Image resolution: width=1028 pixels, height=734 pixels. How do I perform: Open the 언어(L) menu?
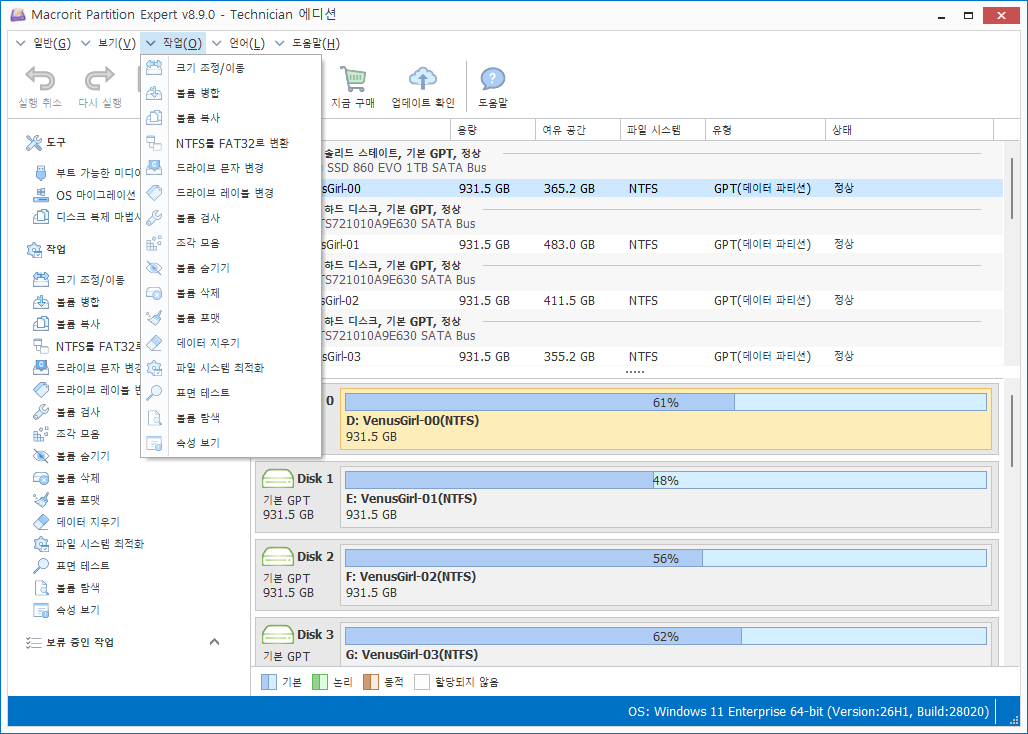pyautogui.click(x=239, y=43)
